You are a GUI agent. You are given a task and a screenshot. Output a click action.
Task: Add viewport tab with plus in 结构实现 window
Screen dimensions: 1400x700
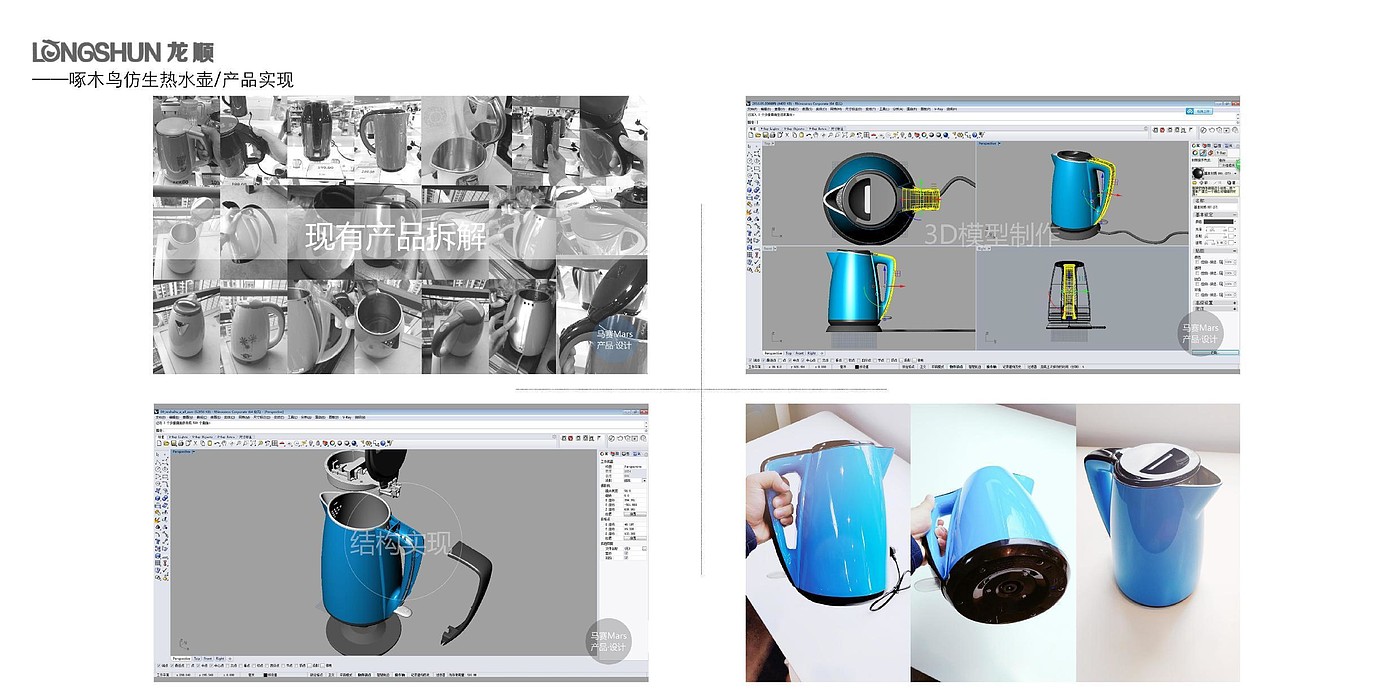point(230,658)
